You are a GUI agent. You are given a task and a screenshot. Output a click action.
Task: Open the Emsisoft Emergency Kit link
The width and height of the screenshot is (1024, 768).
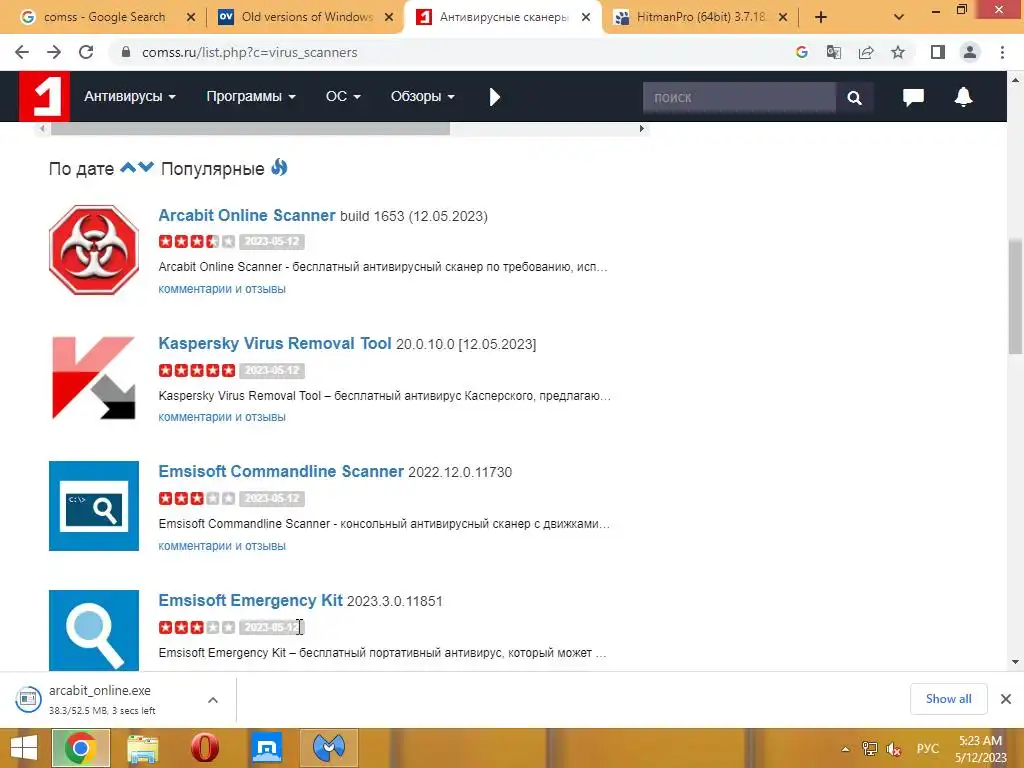click(250, 600)
